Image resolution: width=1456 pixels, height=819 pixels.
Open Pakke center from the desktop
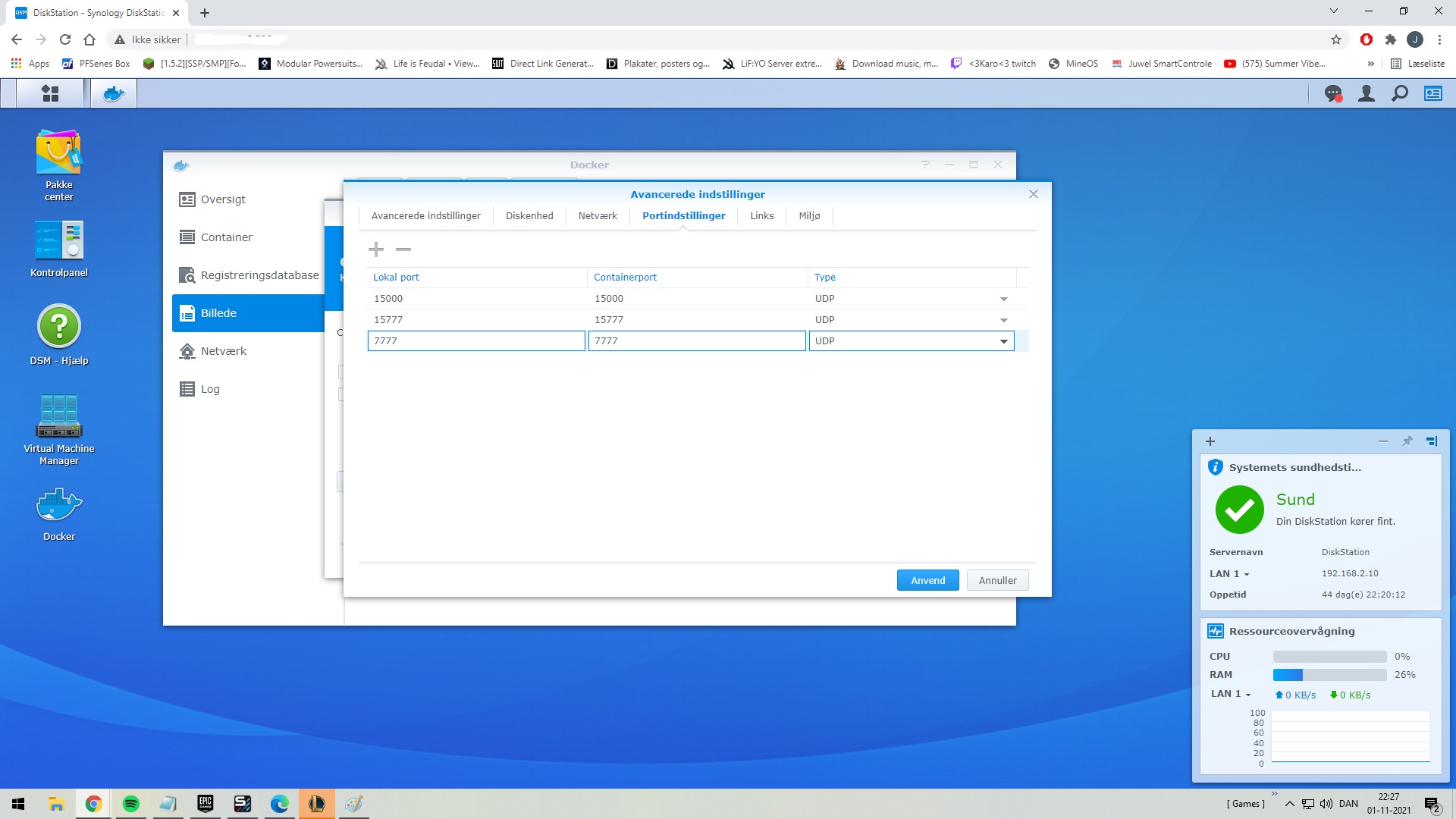pyautogui.click(x=59, y=150)
